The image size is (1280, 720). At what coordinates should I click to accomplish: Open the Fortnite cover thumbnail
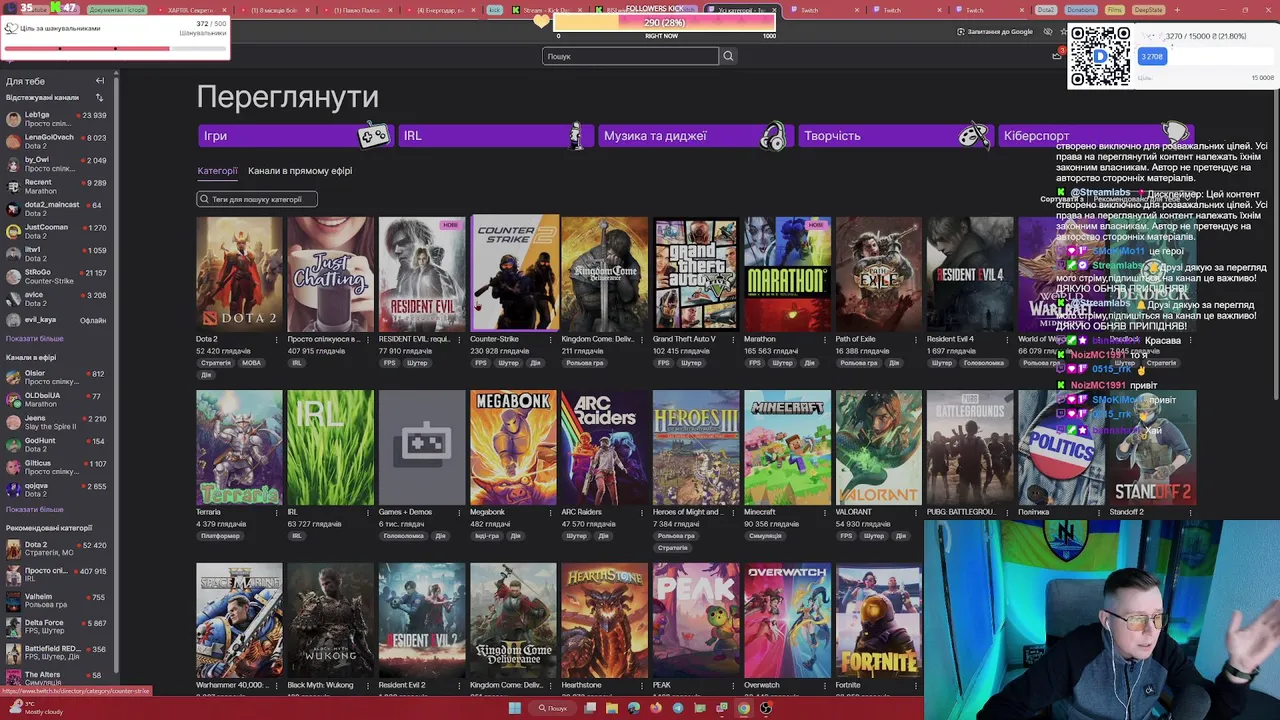(x=879, y=620)
